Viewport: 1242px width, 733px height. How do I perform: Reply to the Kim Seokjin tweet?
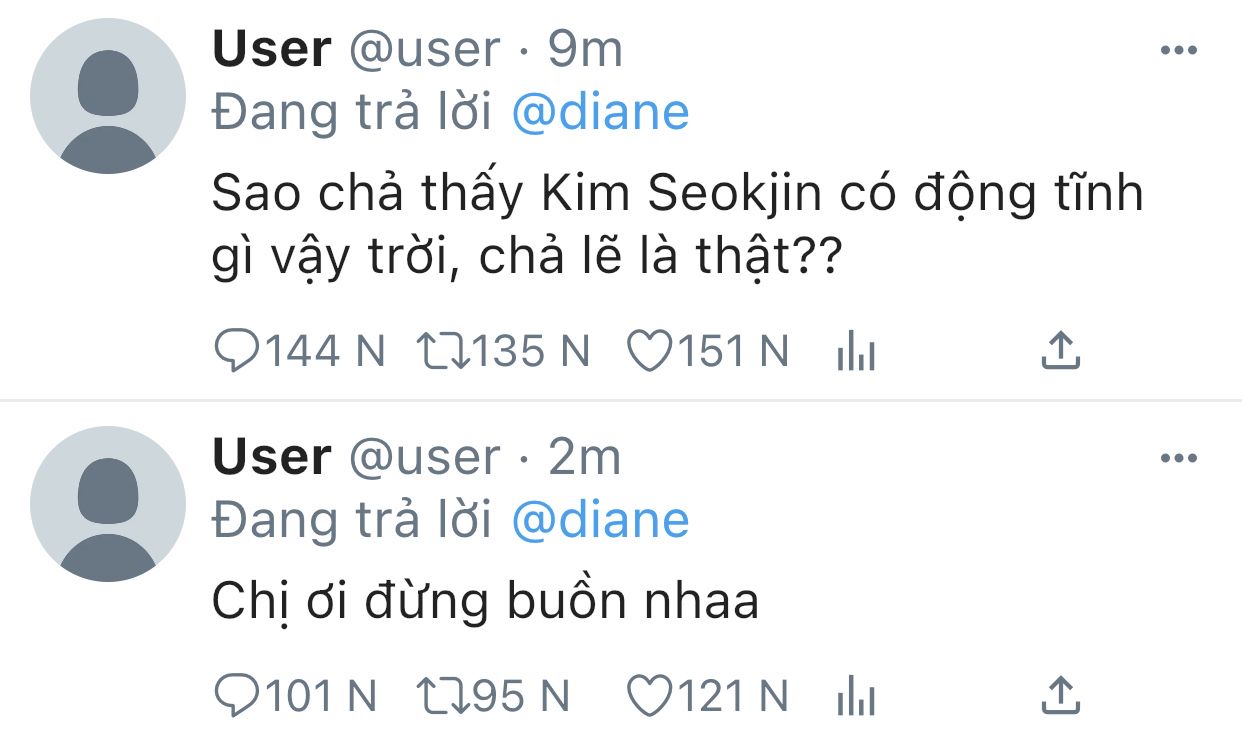(236, 352)
